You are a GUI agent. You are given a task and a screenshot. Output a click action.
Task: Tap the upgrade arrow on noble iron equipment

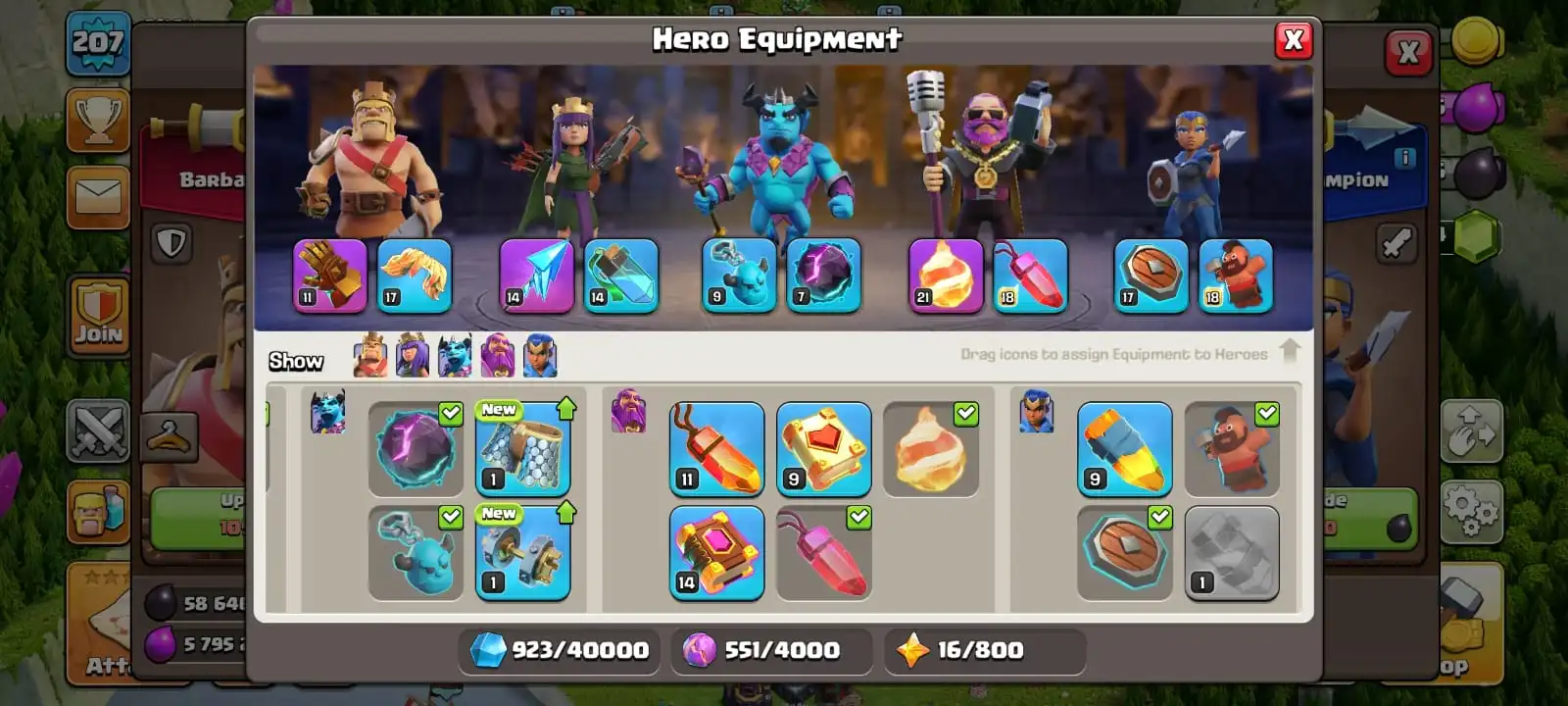coord(566,512)
